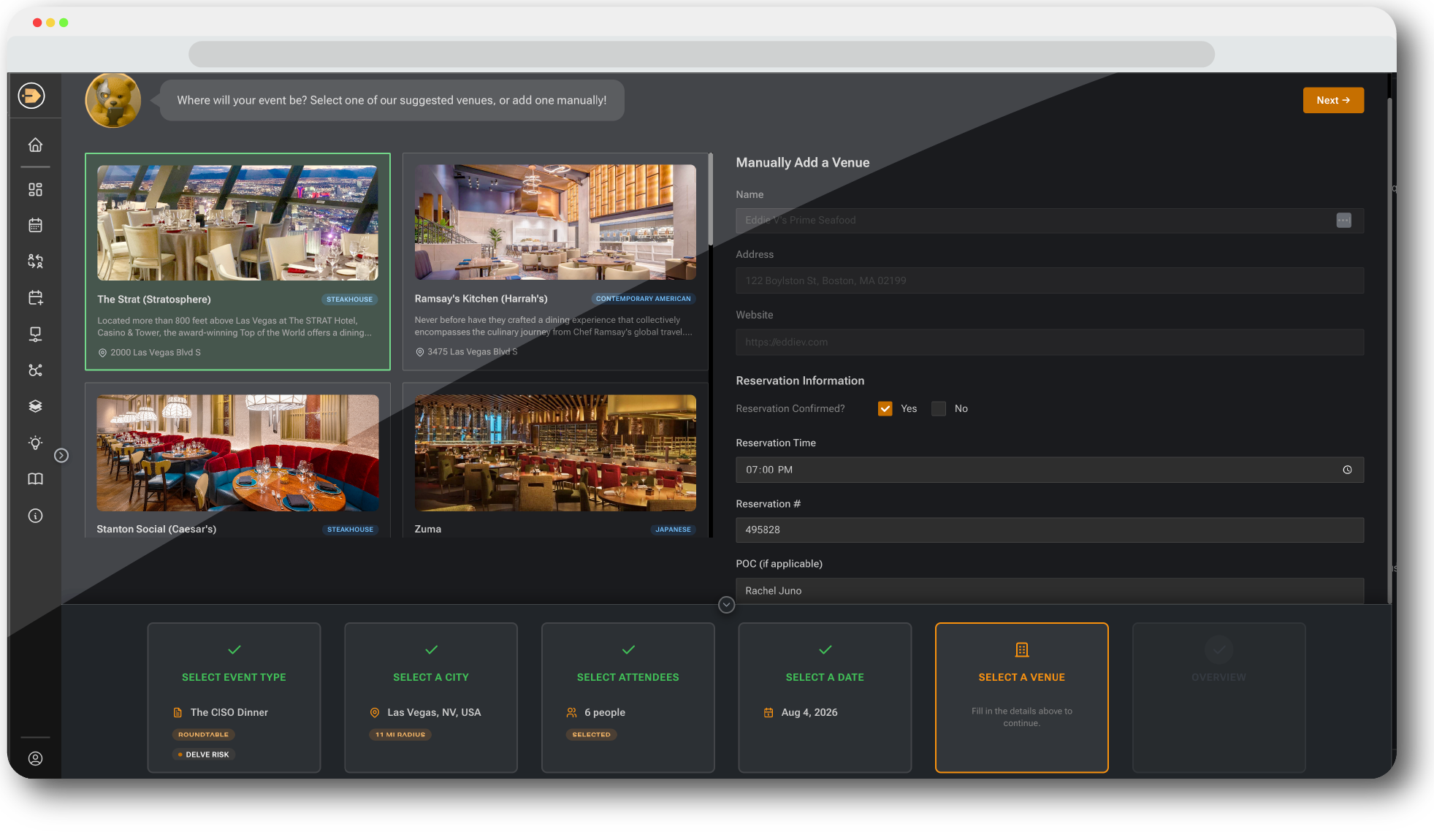Select the layers stack icon in sidebar
The height and width of the screenshot is (840, 1434).
tap(35, 406)
